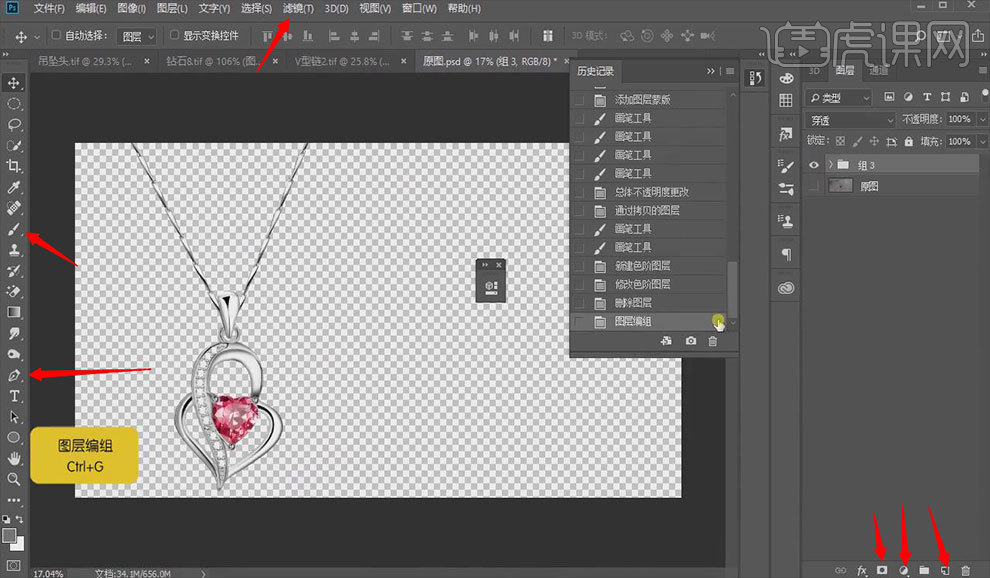
Task: Select the Horizontal Type tool
Action: click(13, 396)
